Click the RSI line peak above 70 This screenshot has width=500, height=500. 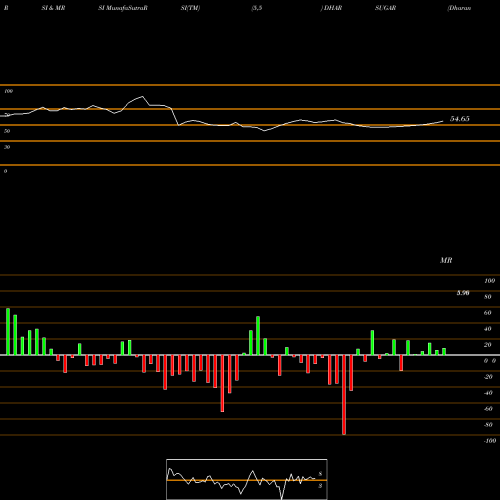tap(143, 97)
